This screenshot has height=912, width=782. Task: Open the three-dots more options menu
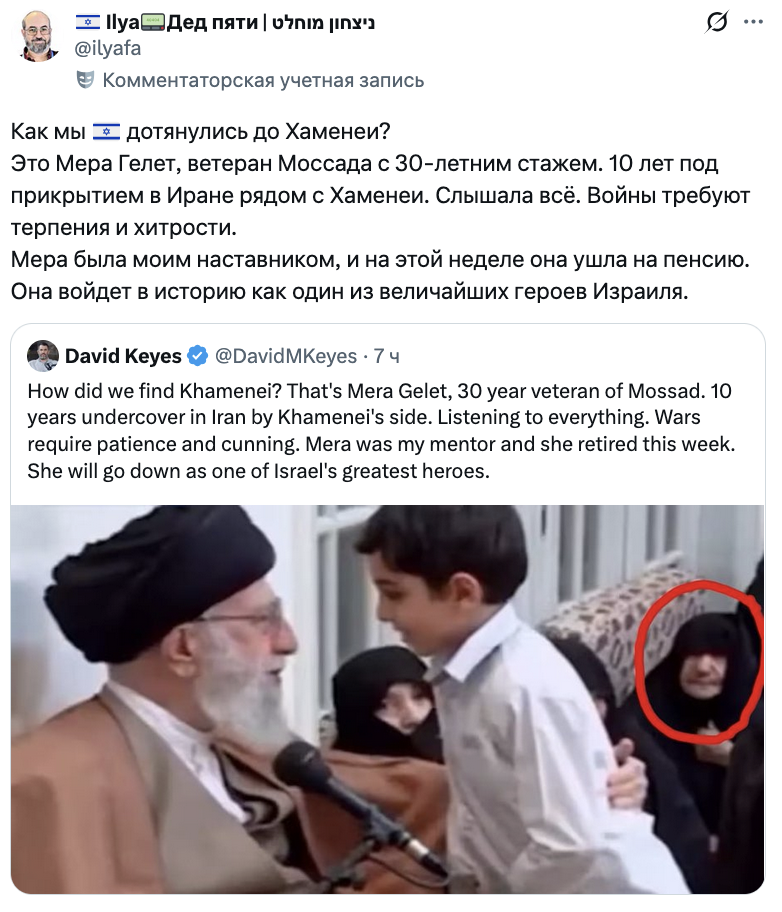[x=753, y=22]
